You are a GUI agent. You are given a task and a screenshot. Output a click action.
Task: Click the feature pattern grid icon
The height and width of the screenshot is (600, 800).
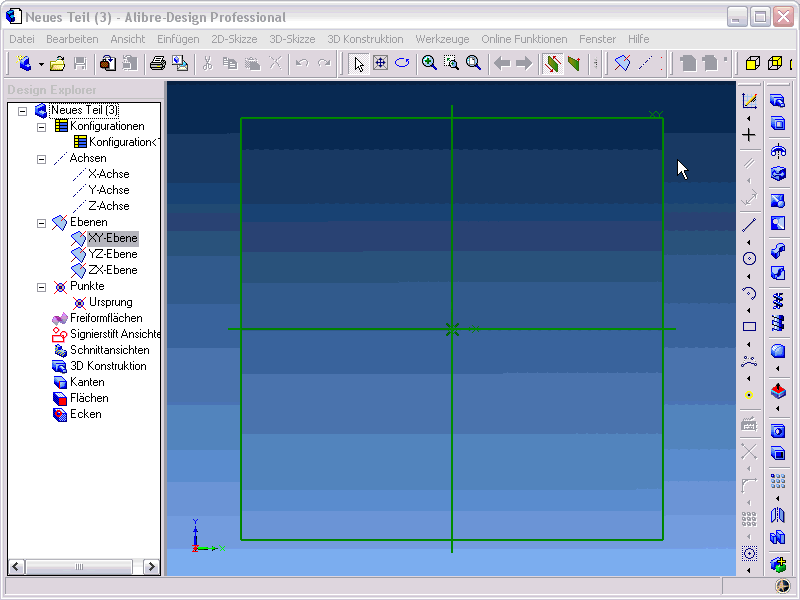tap(778, 481)
